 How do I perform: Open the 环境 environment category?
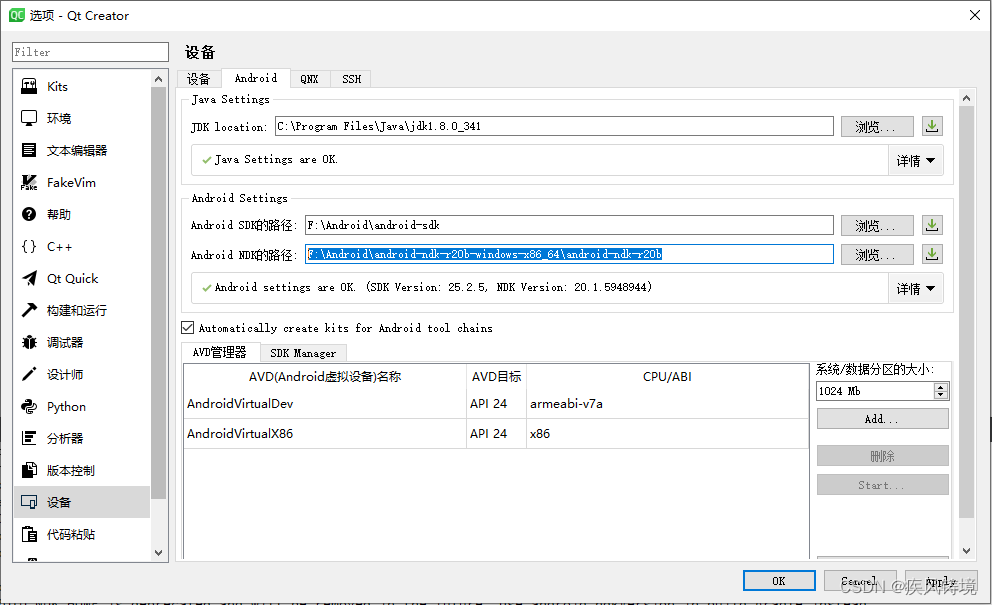pyautogui.click(x=82, y=118)
